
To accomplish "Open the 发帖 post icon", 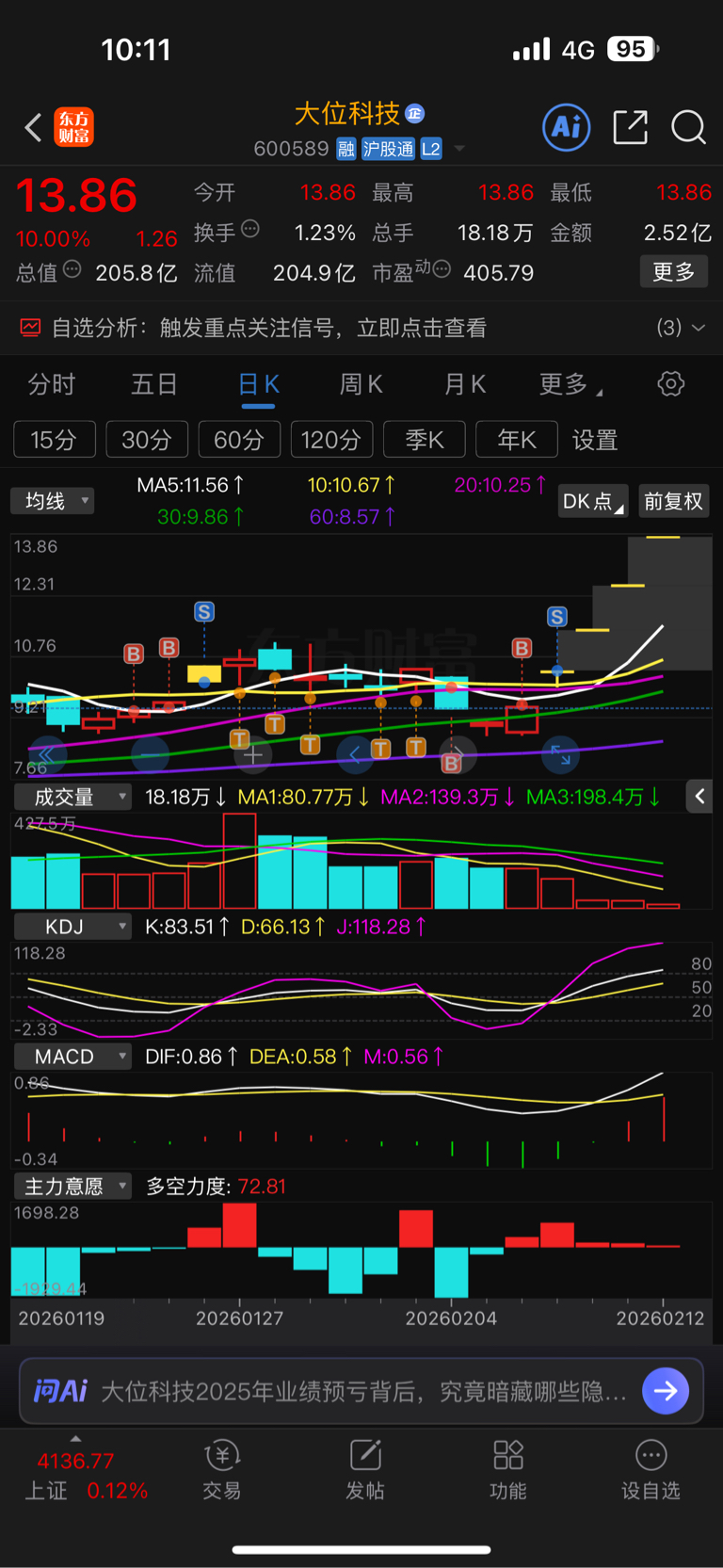I will point(365,1469).
